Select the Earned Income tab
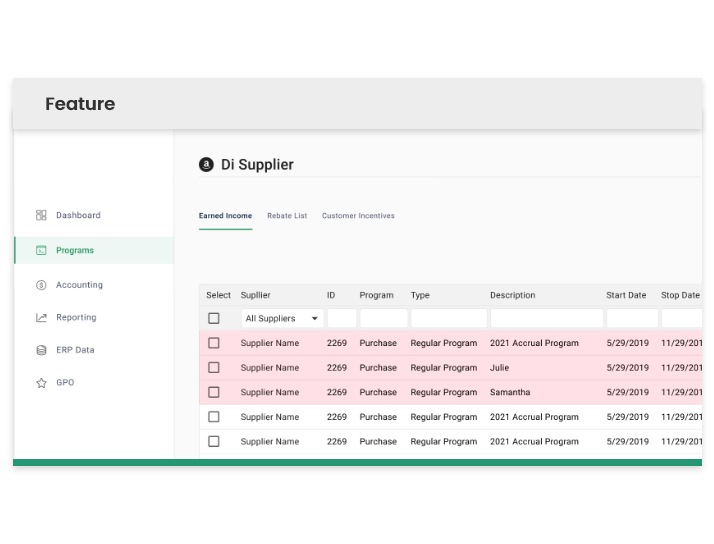Screen dimensions: 714x544 coord(225,216)
